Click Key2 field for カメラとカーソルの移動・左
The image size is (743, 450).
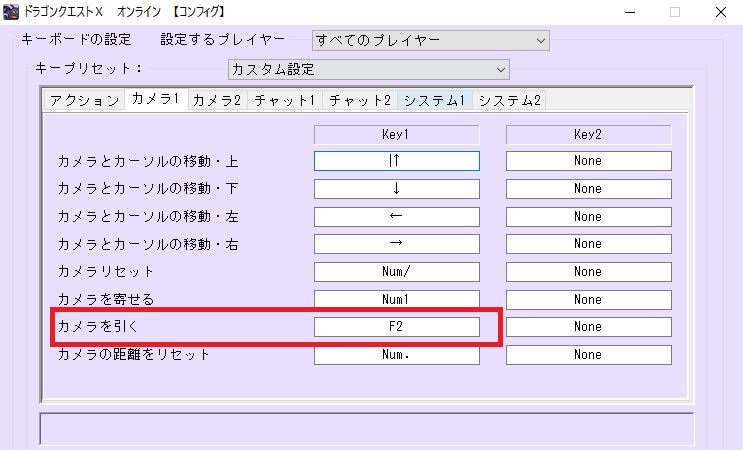[x=589, y=217]
